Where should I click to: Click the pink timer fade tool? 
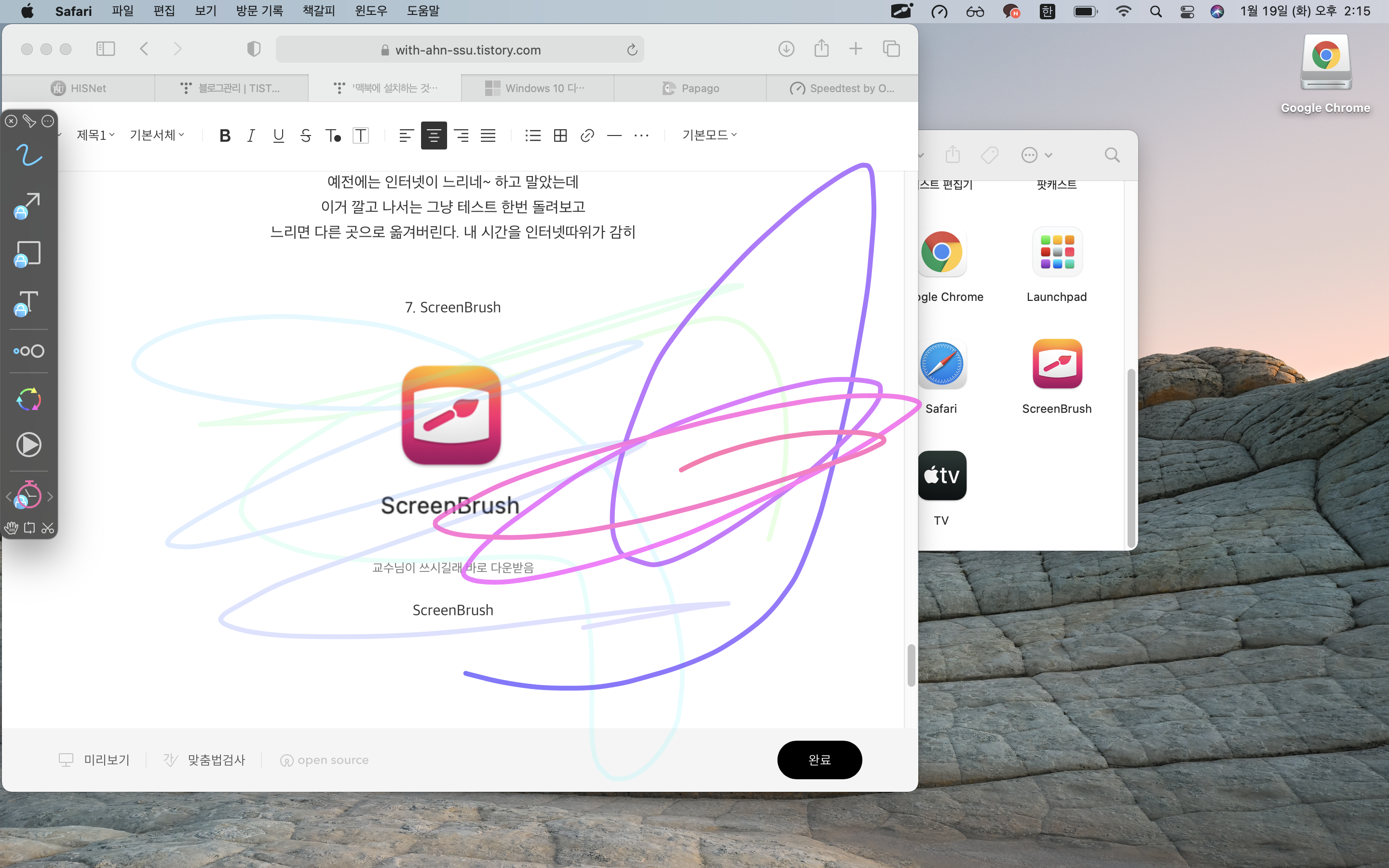(28, 495)
